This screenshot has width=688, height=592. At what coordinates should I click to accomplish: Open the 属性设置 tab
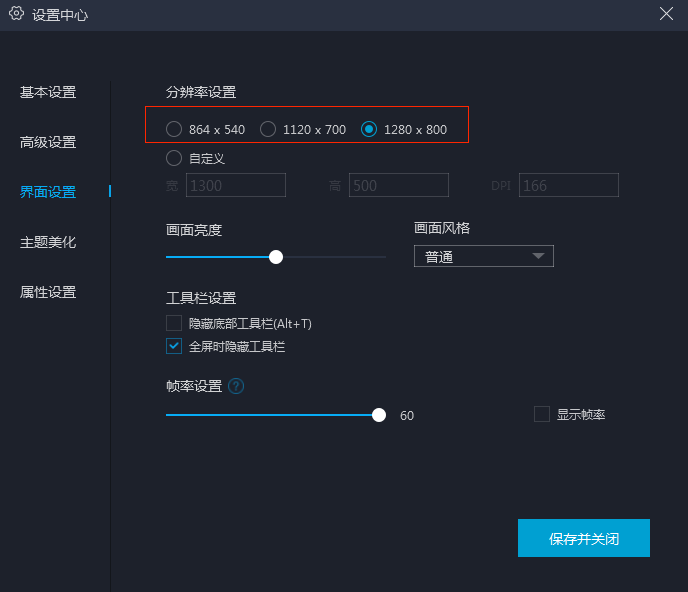coord(48,292)
